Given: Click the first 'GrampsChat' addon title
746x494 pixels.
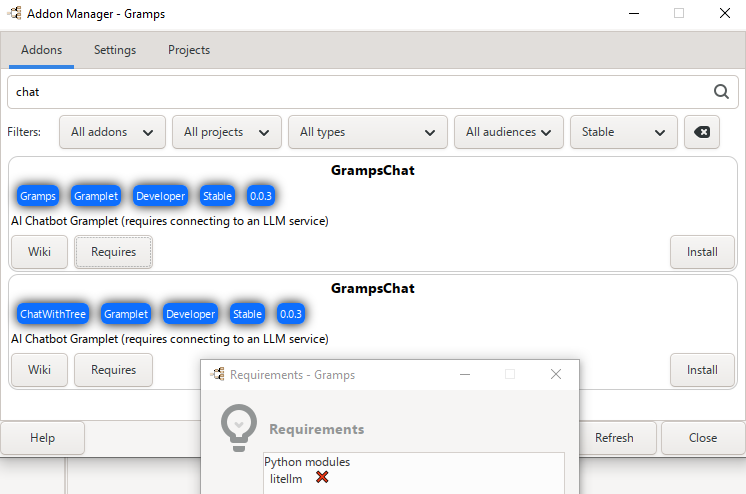Looking at the screenshot, I should pyautogui.click(x=373, y=170).
